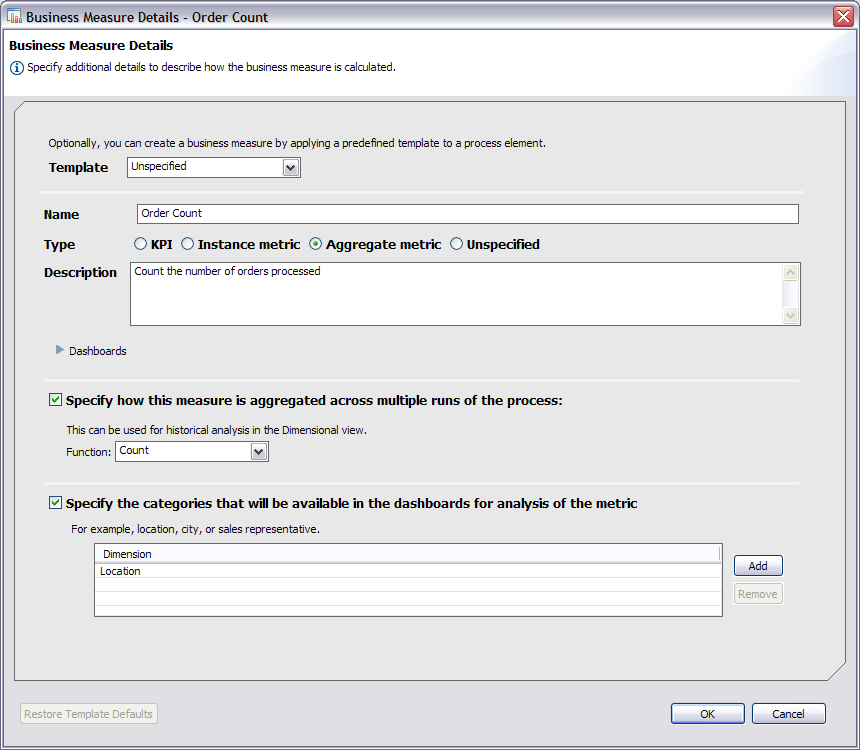Click the Description scrollbar up arrow
The height and width of the screenshot is (750, 860).
coord(790,272)
